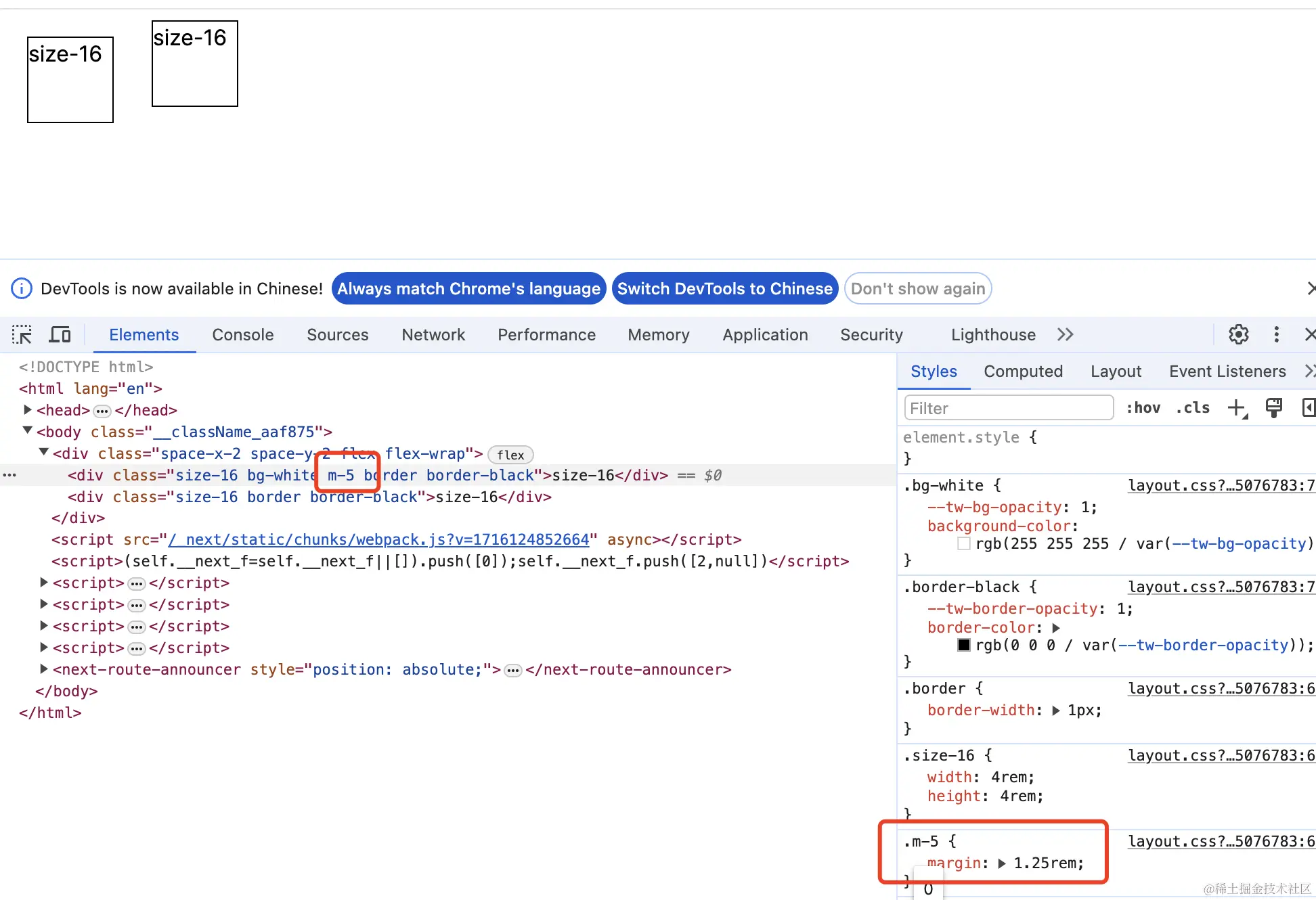Image resolution: width=1316 pixels, height=900 pixels.
Task: Click the computed styles sidebar icon
Action: 1309,408
